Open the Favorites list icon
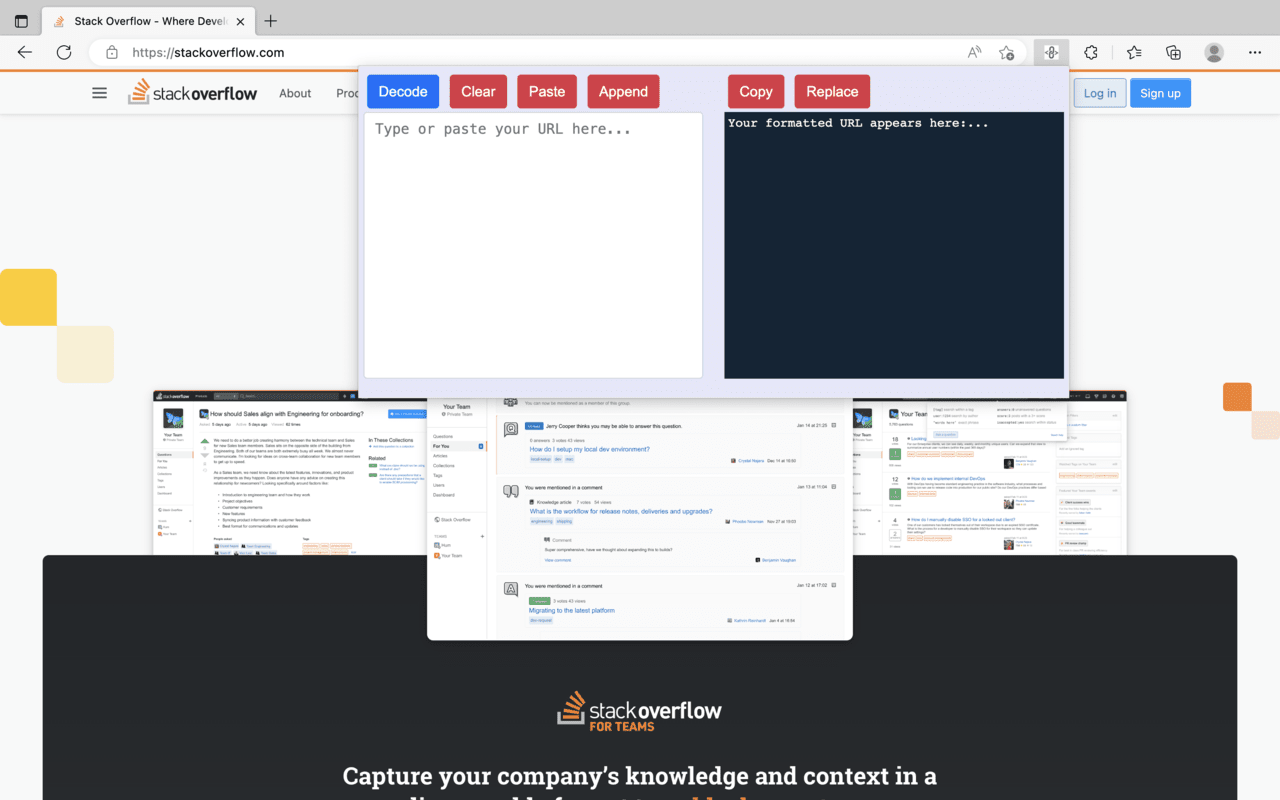The image size is (1280, 800). click(1133, 53)
